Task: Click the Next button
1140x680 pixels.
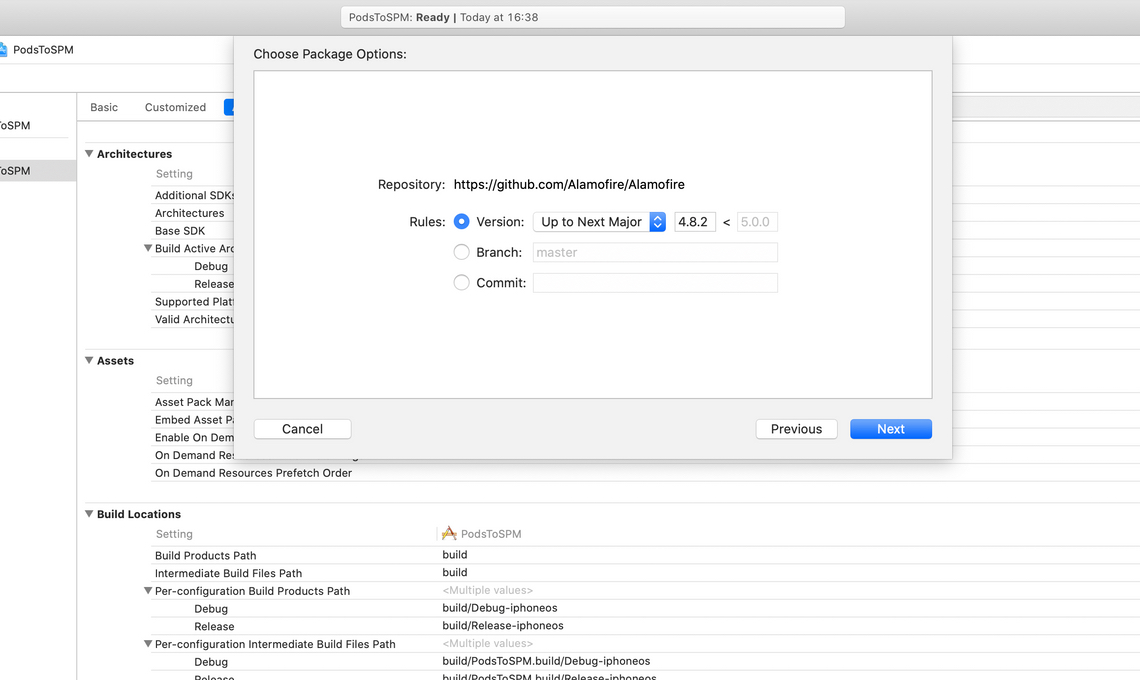Action: click(891, 429)
